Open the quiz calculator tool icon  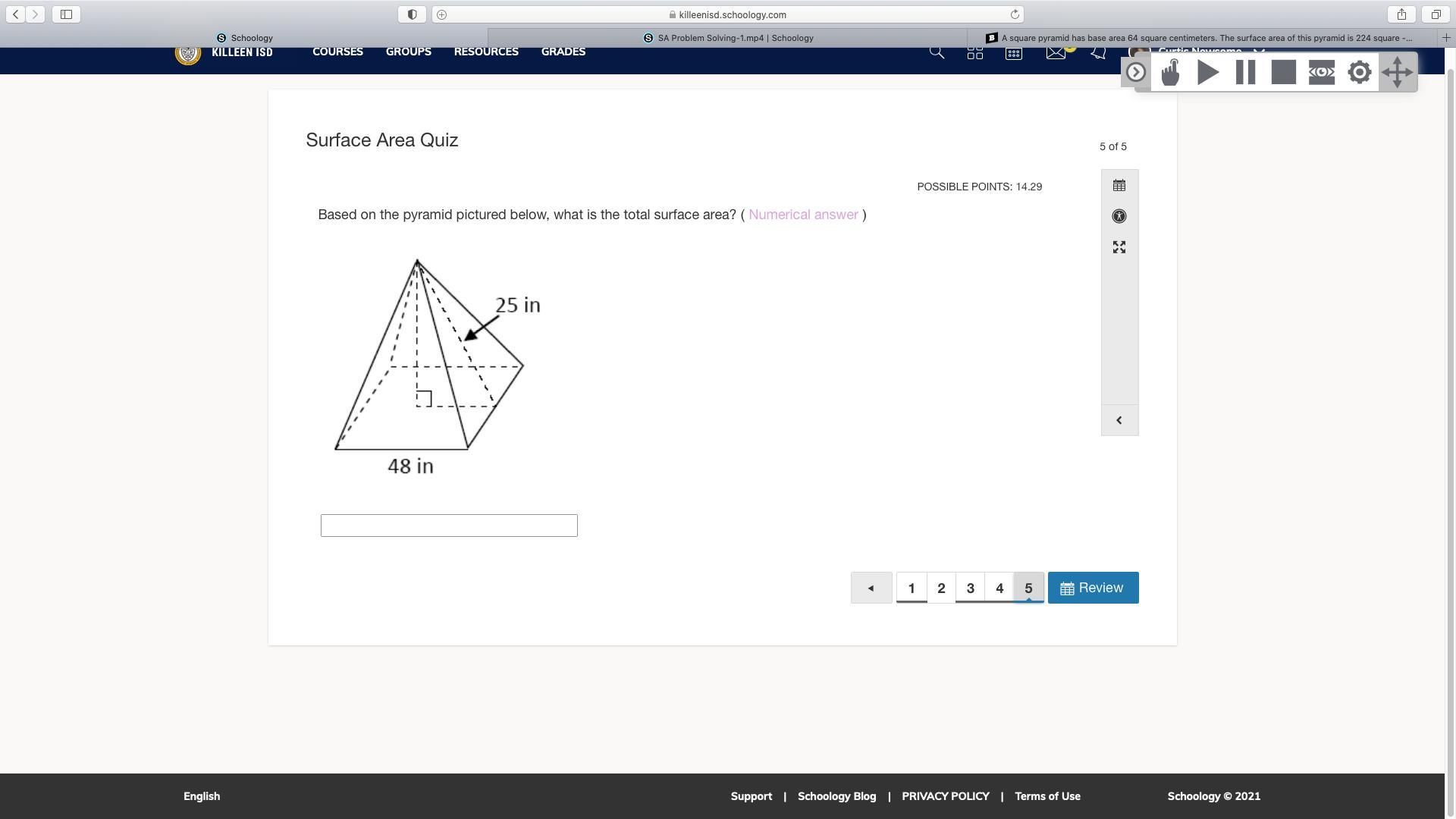(1119, 186)
